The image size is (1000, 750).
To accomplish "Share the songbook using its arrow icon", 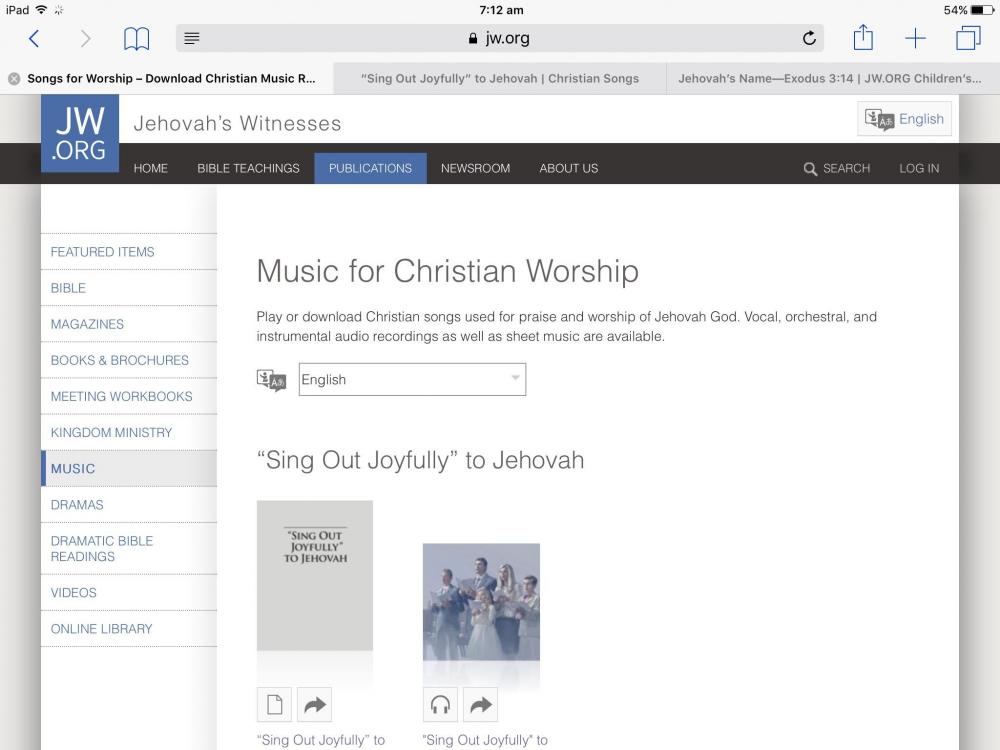I will coord(315,705).
